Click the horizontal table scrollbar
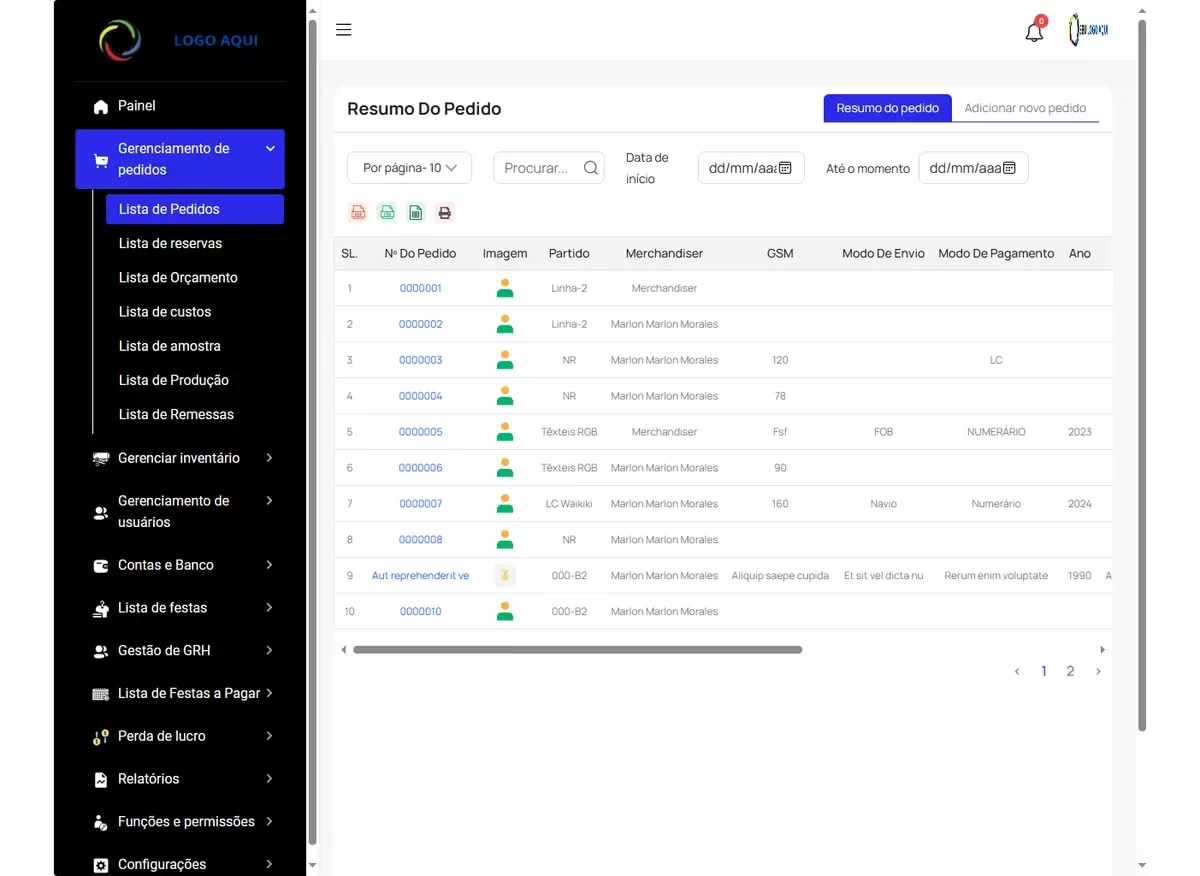This screenshot has height=876, width=1200. click(x=577, y=650)
